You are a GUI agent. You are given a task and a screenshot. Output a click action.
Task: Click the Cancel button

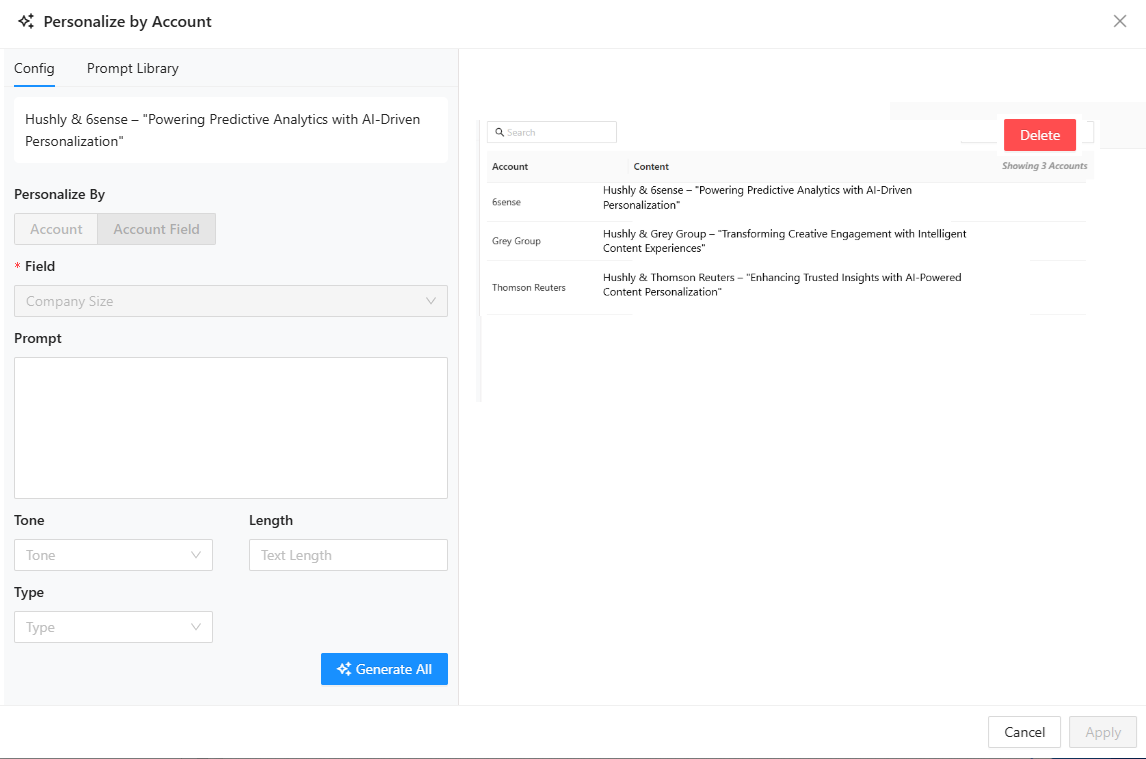coord(1024,732)
